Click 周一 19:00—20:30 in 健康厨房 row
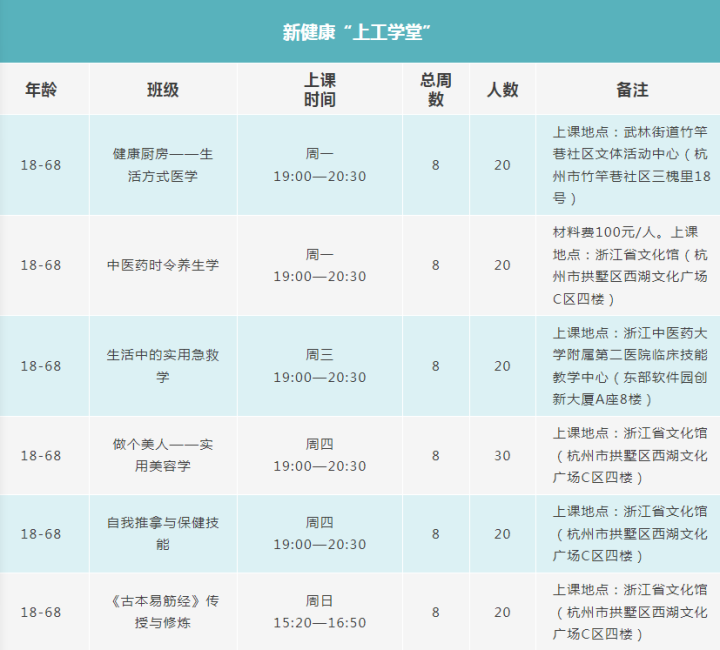 [x=320, y=165]
